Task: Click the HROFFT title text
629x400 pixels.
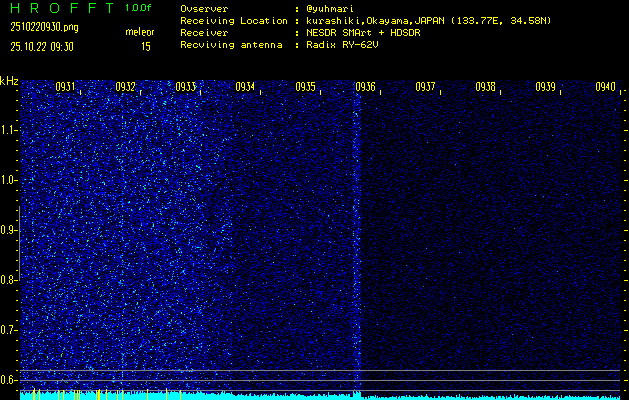Action: coord(63,8)
